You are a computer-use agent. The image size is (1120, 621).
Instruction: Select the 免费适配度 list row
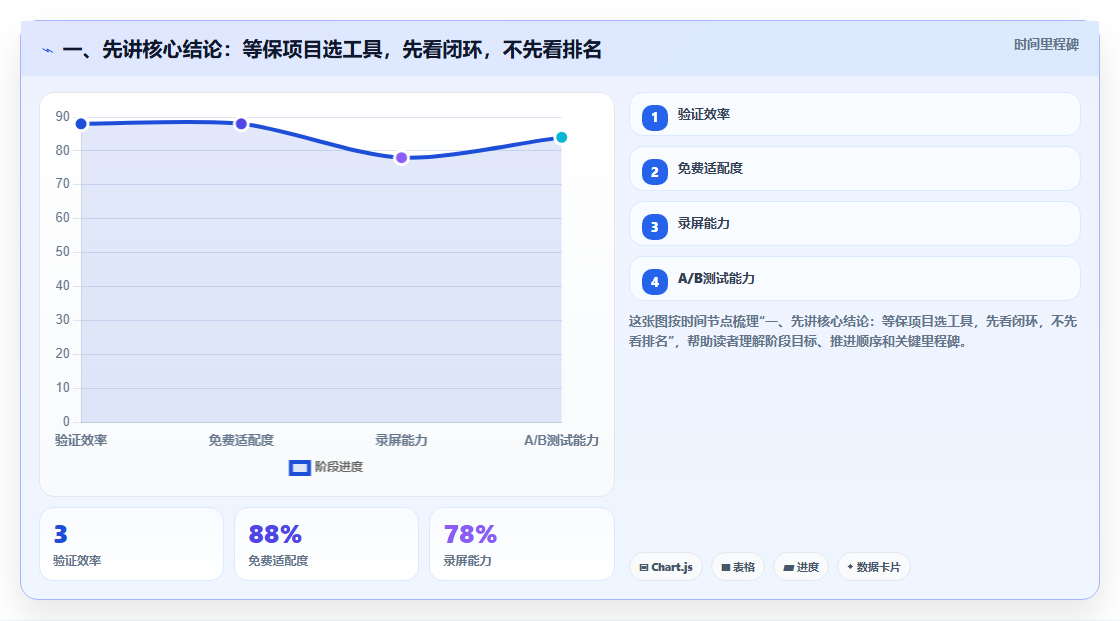click(854, 169)
